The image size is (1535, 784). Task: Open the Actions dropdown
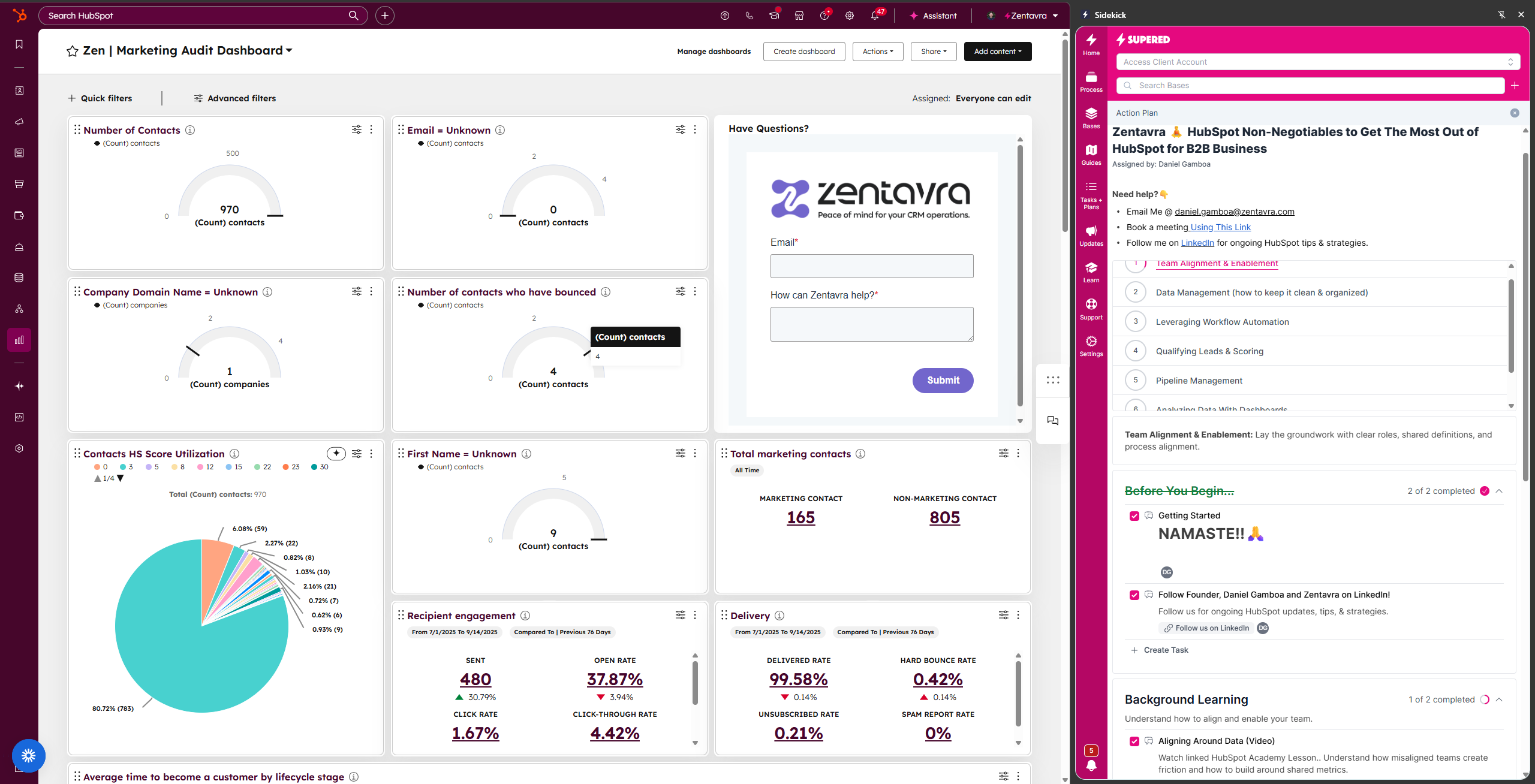[x=877, y=52]
